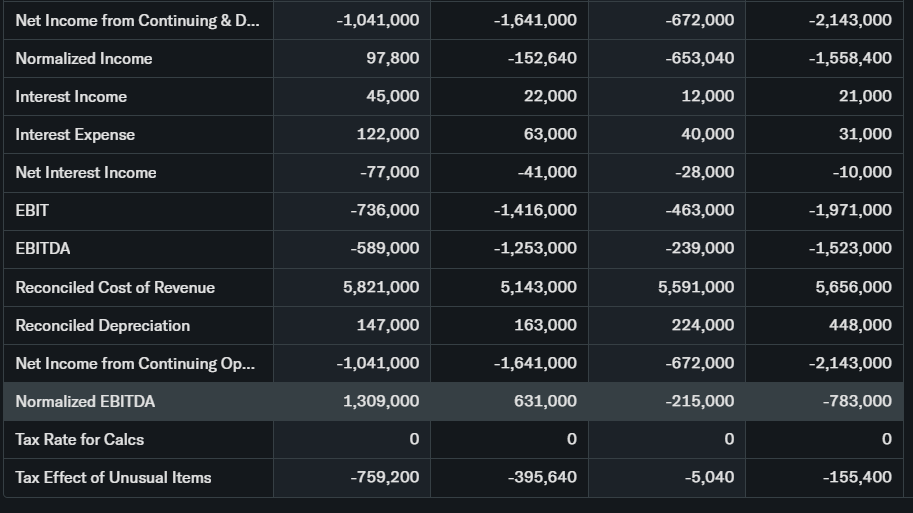Click the EBITDA row label
Image resolution: width=913 pixels, height=513 pixels.
pyautogui.click(x=43, y=248)
